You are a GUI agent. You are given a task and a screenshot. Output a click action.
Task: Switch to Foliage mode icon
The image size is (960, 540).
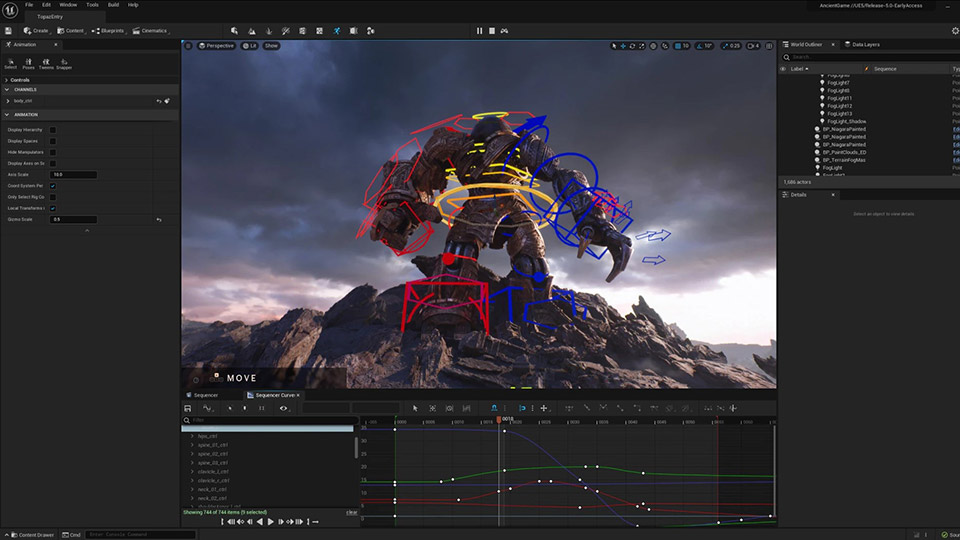(269, 31)
